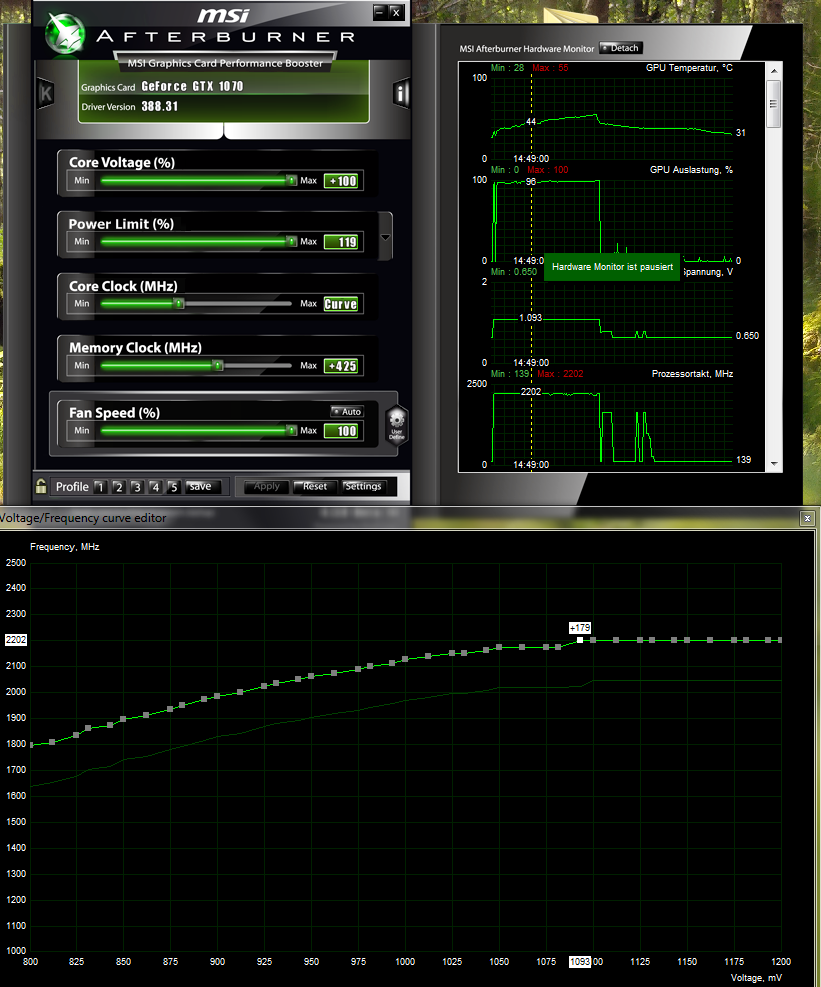Click the hardware monitor scrollbar thumb
The image size is (821, 987).
[x=773, y=104]
